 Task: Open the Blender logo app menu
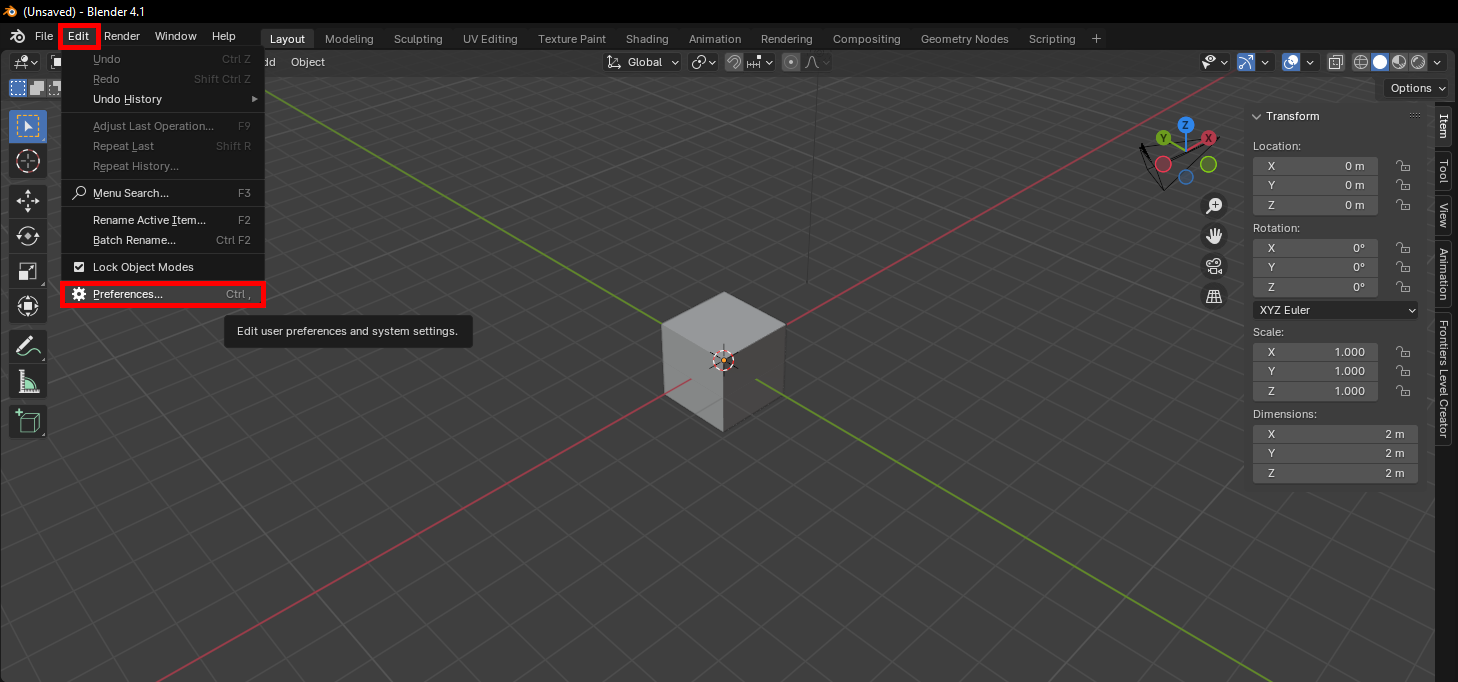[17, 37]
